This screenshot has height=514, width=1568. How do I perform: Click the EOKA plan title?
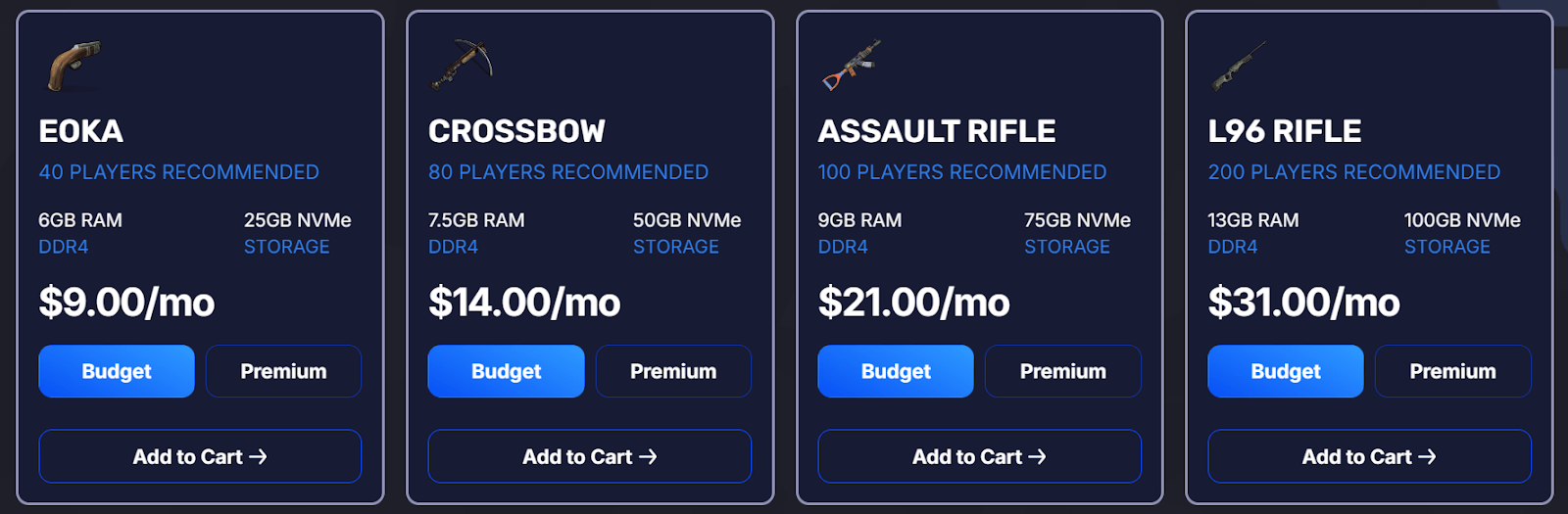pyautogui.click(x=81, y=131)
